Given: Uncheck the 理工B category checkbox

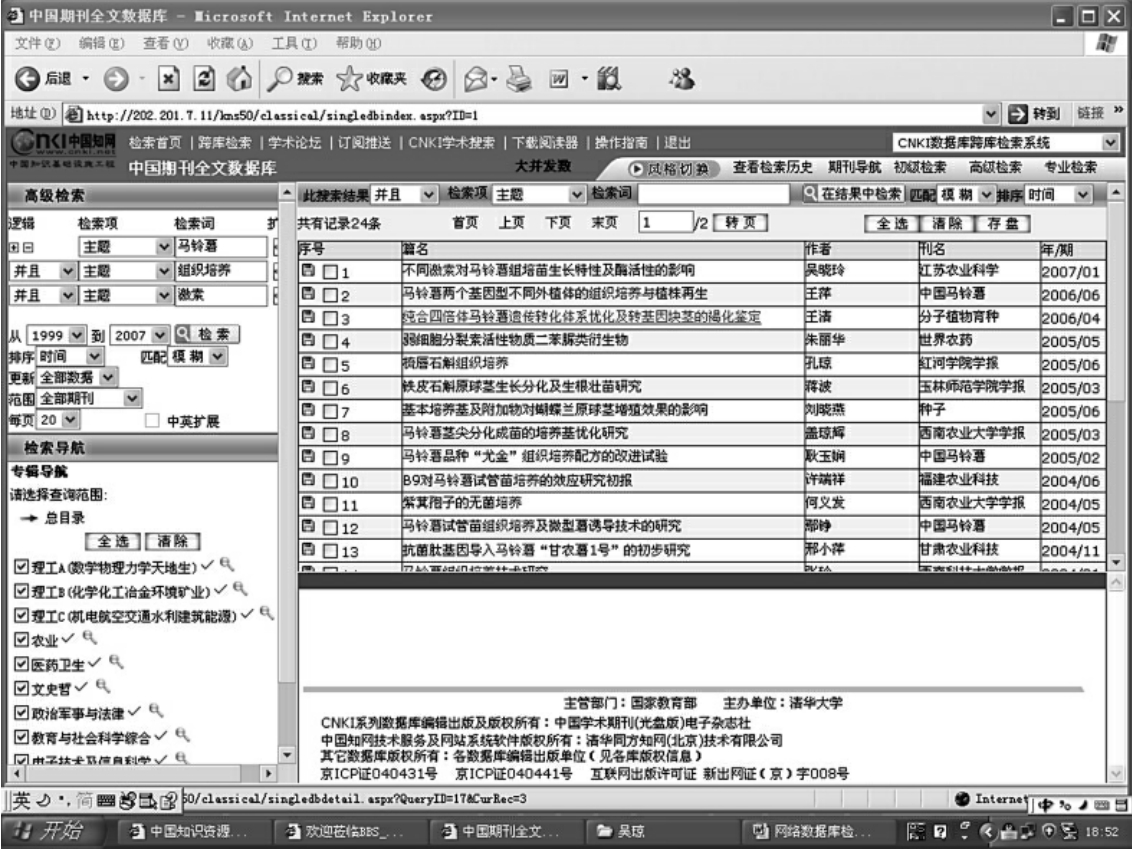Looking at the screenshot, I should pyautogui.click(x=22, y=591).
